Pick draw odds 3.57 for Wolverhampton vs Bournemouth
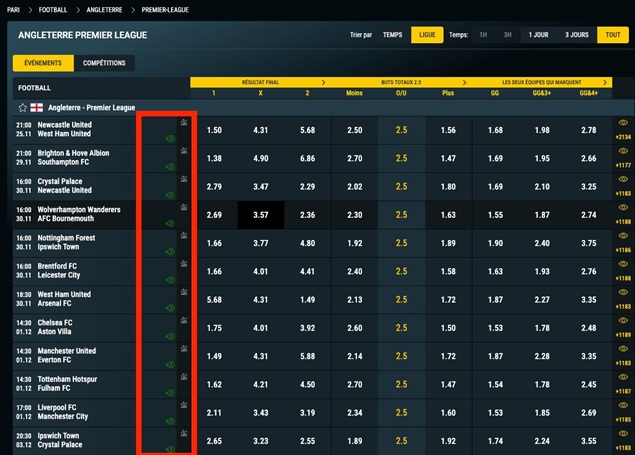Viewport: 635px width, 455px height. (x=260, y=215)
